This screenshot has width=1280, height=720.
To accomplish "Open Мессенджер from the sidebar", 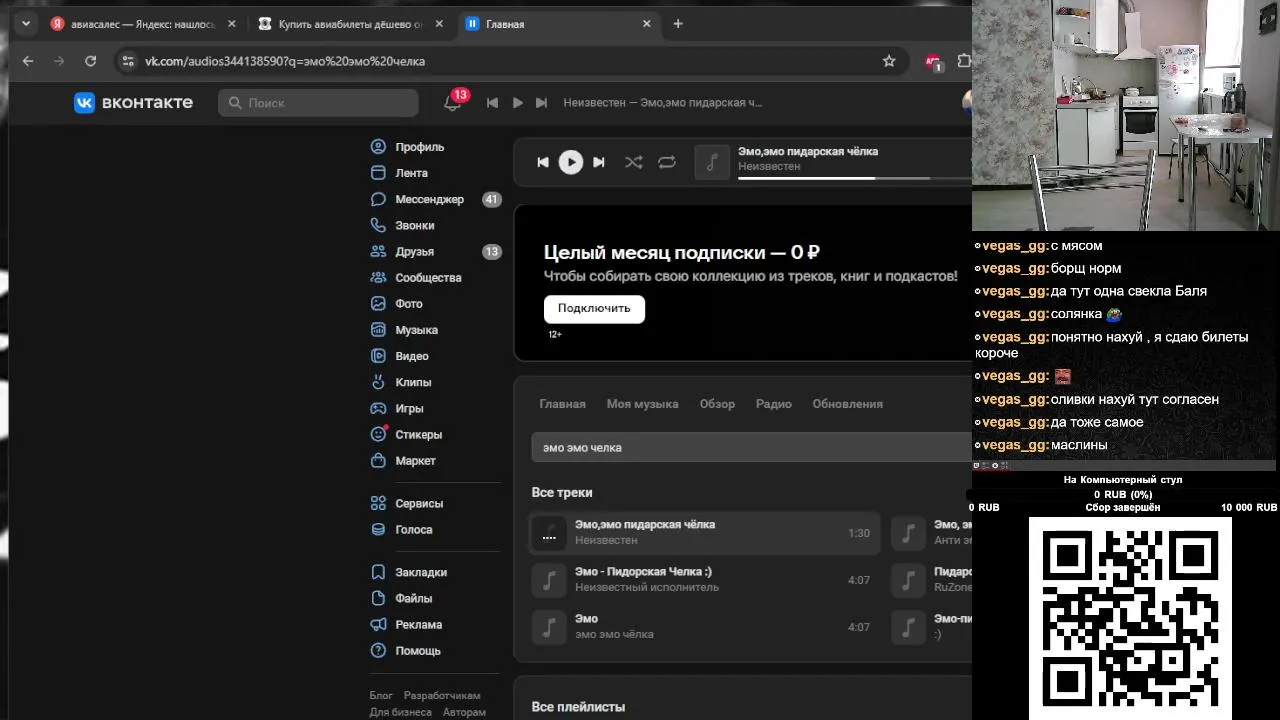I will click(428, 199).
